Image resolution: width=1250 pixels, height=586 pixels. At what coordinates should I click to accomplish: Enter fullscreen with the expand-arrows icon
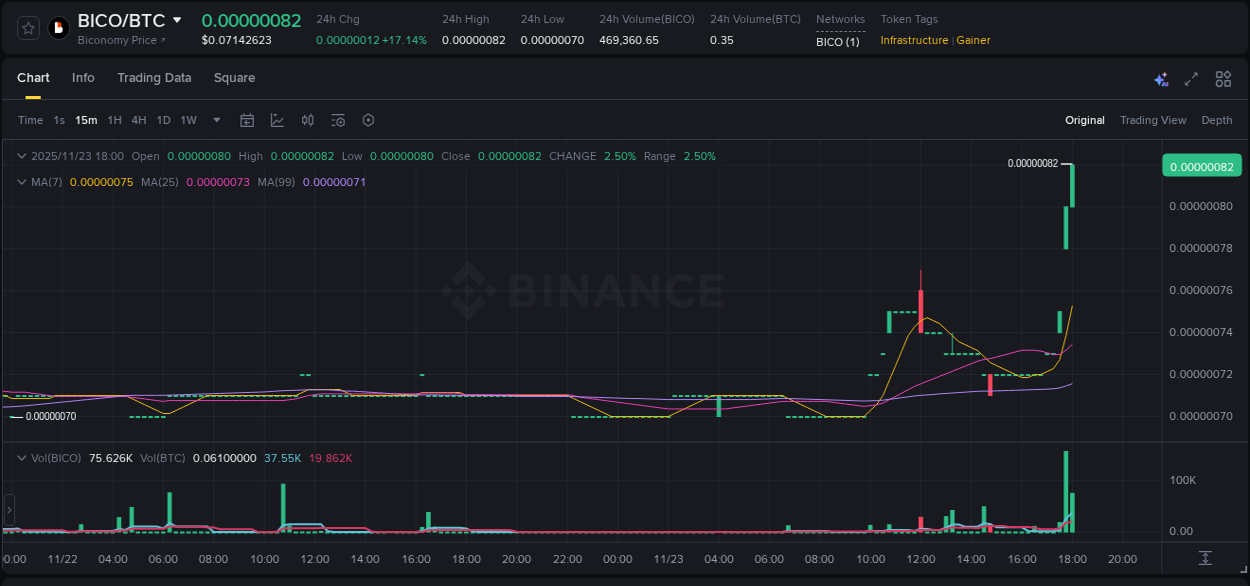[x=1191, y=78]
